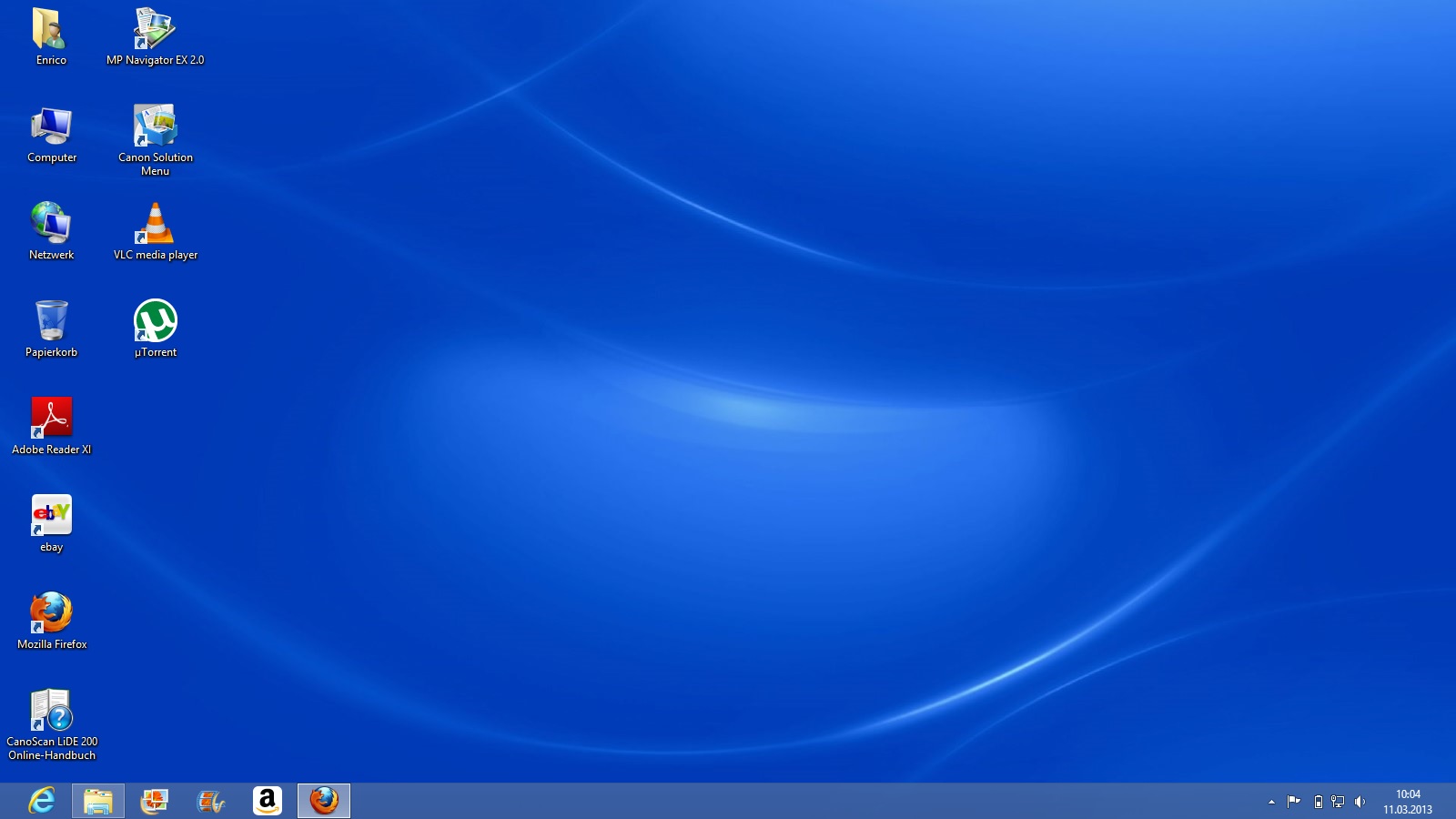Open File Explorer from the taskbar

[x=98, y=801]
